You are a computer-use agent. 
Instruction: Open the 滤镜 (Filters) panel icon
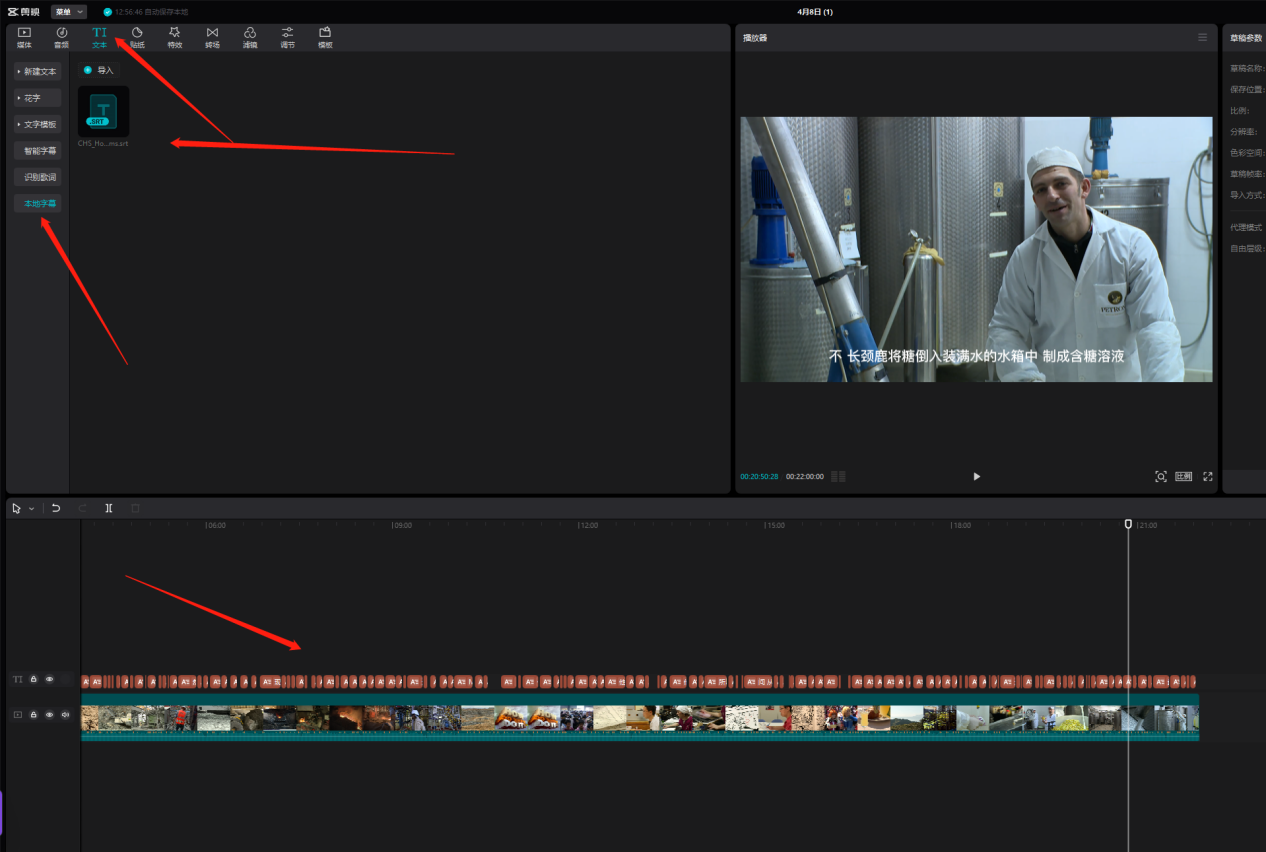(250, 37)
